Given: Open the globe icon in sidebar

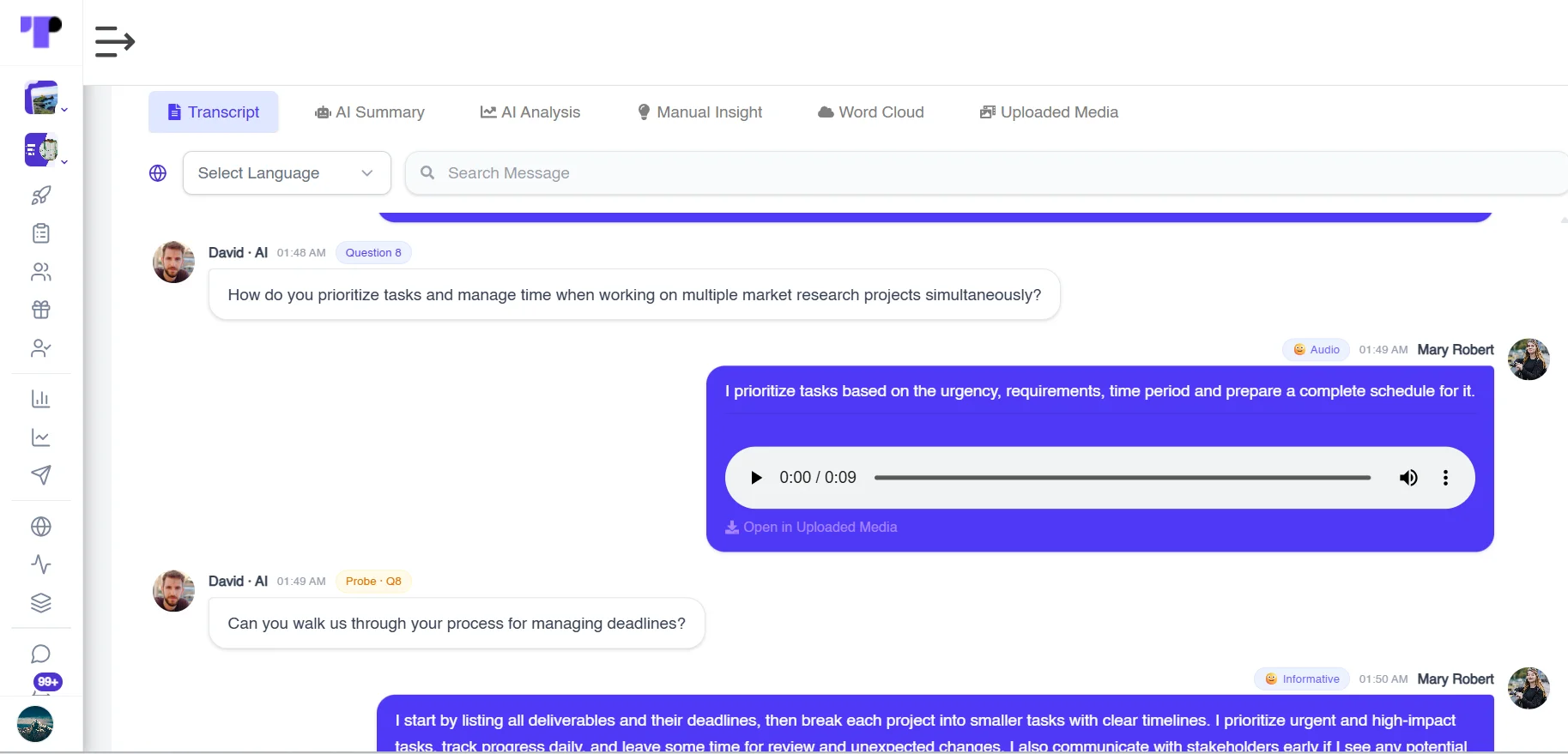Looking at the screenshot, I should pos(41,527).
